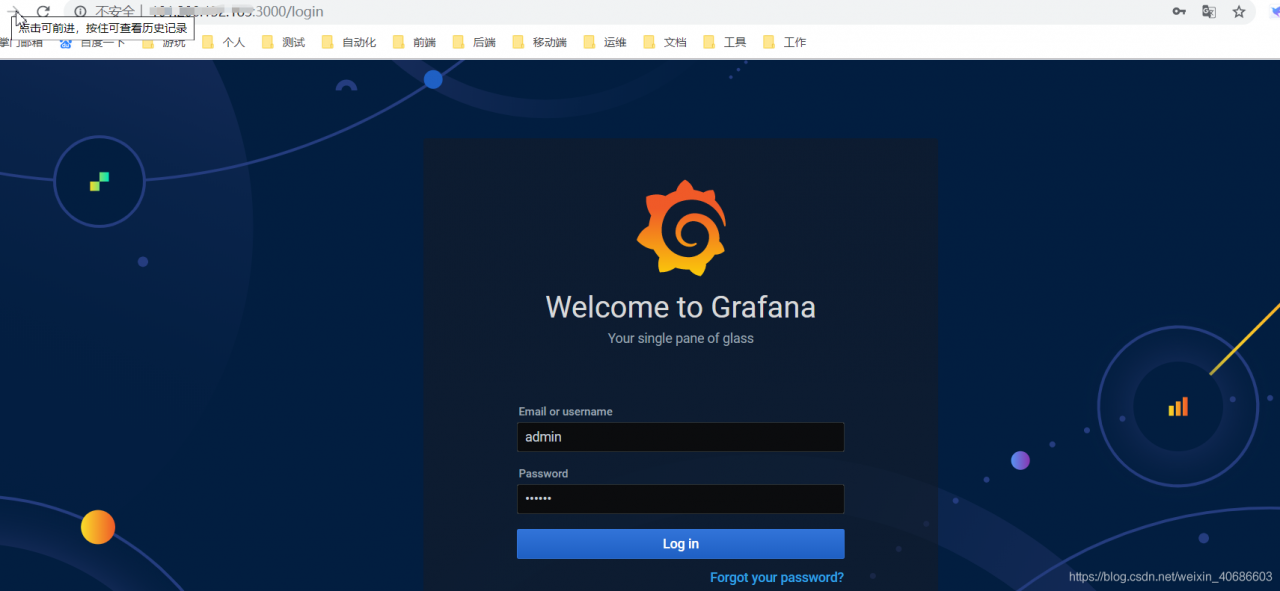Click the translate page icon
Screen dimensions: 1280x591
(x=1209, y=11)
